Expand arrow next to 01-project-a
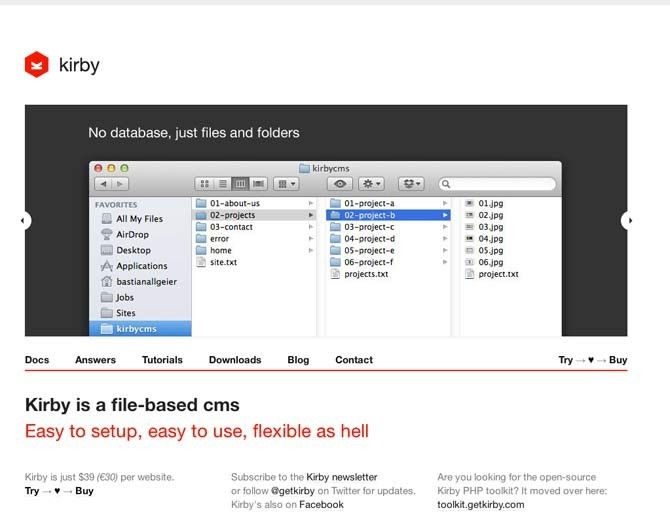The width and height of the screenshot is (670, 521). 445,203
